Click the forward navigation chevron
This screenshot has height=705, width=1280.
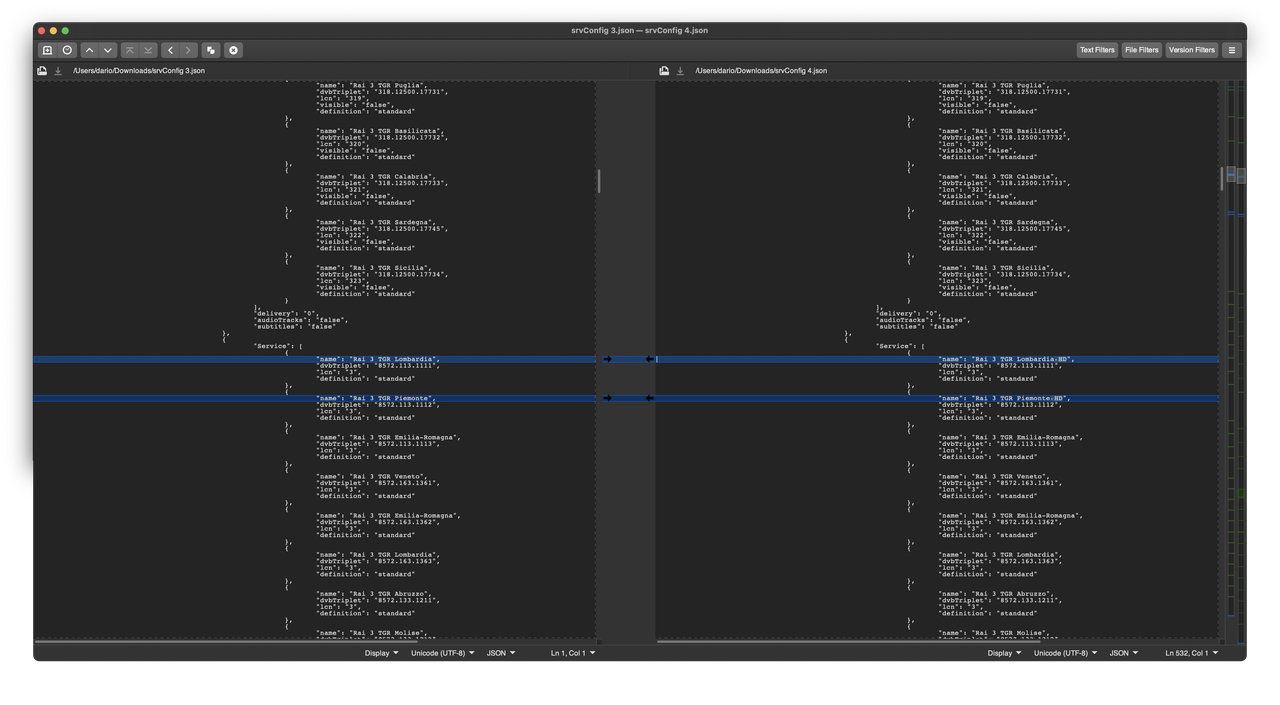click(188, 50)
